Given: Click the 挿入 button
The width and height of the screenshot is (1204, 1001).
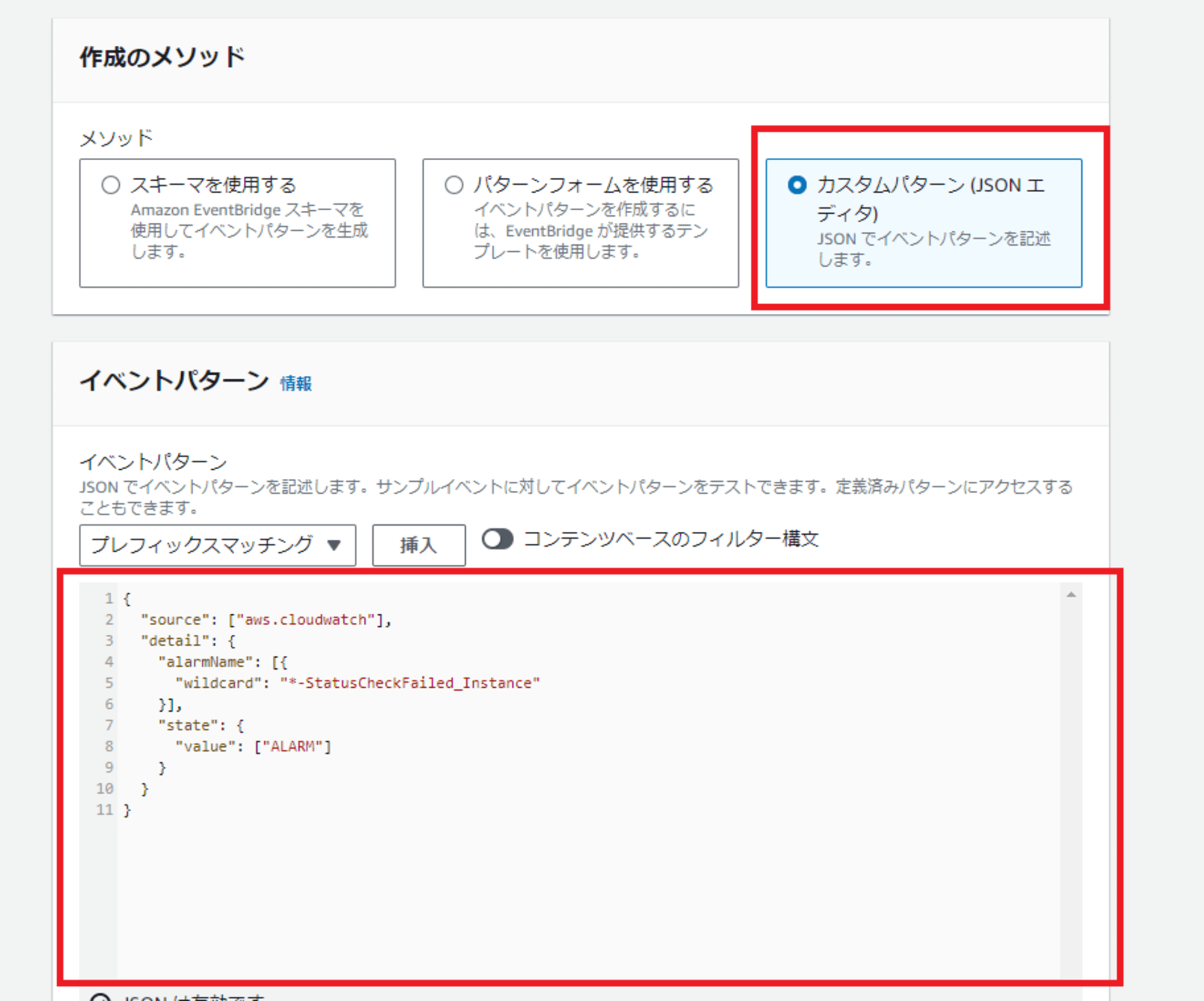Looking at the screenshot, I should pyautogui.click(x=418, y=545).
